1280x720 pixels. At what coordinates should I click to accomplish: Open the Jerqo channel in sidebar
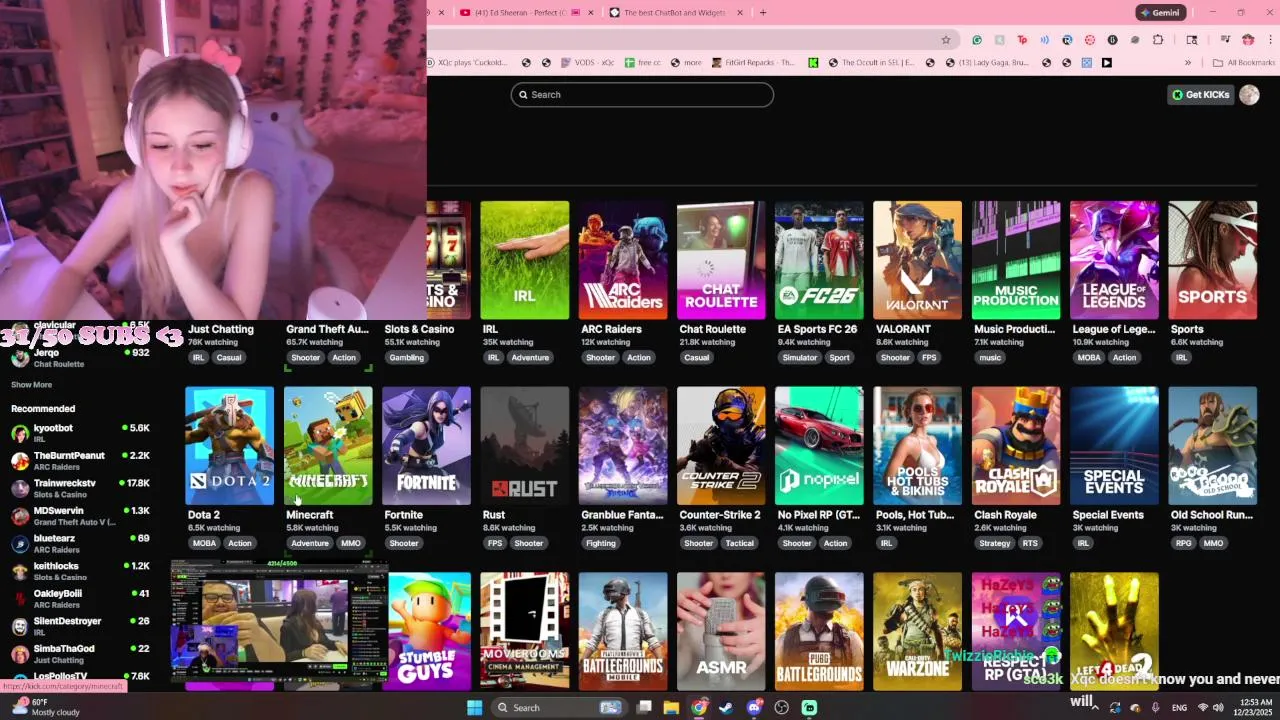point(80,358)
